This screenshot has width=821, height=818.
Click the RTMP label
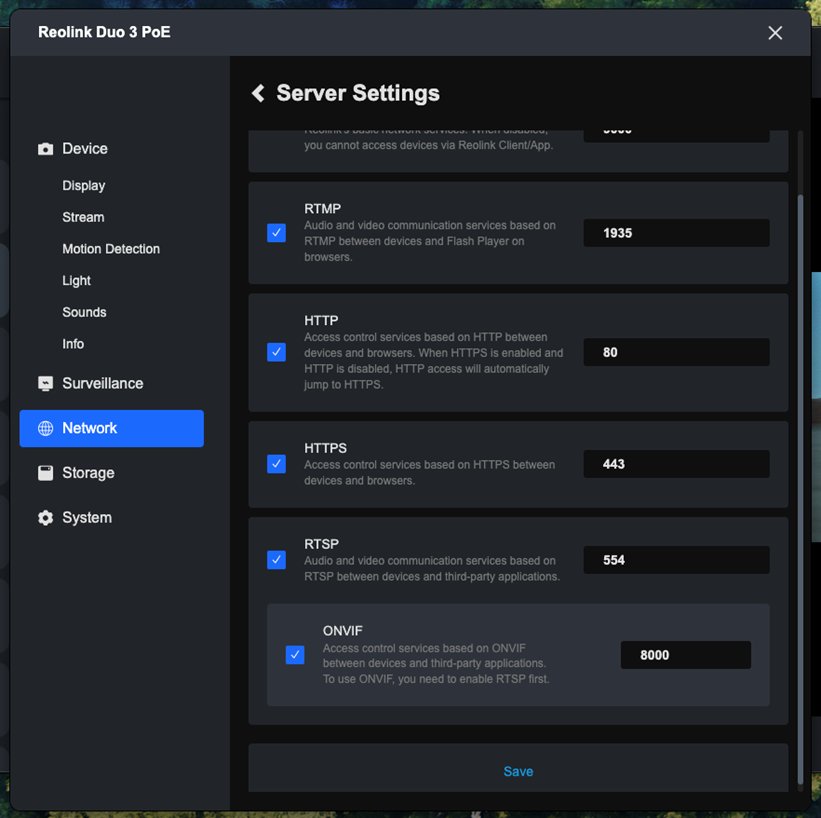(x=323, y=208)
